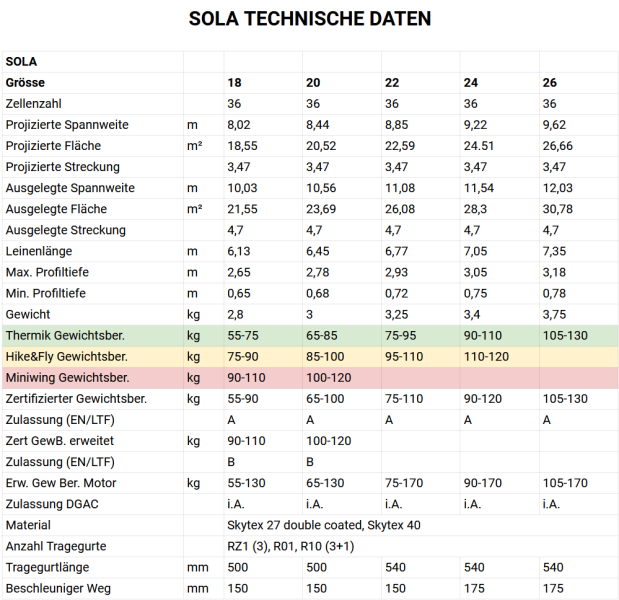Select the value '28,3' cell
The width and height of the screenshot is (619, 600).
point(475,209)
